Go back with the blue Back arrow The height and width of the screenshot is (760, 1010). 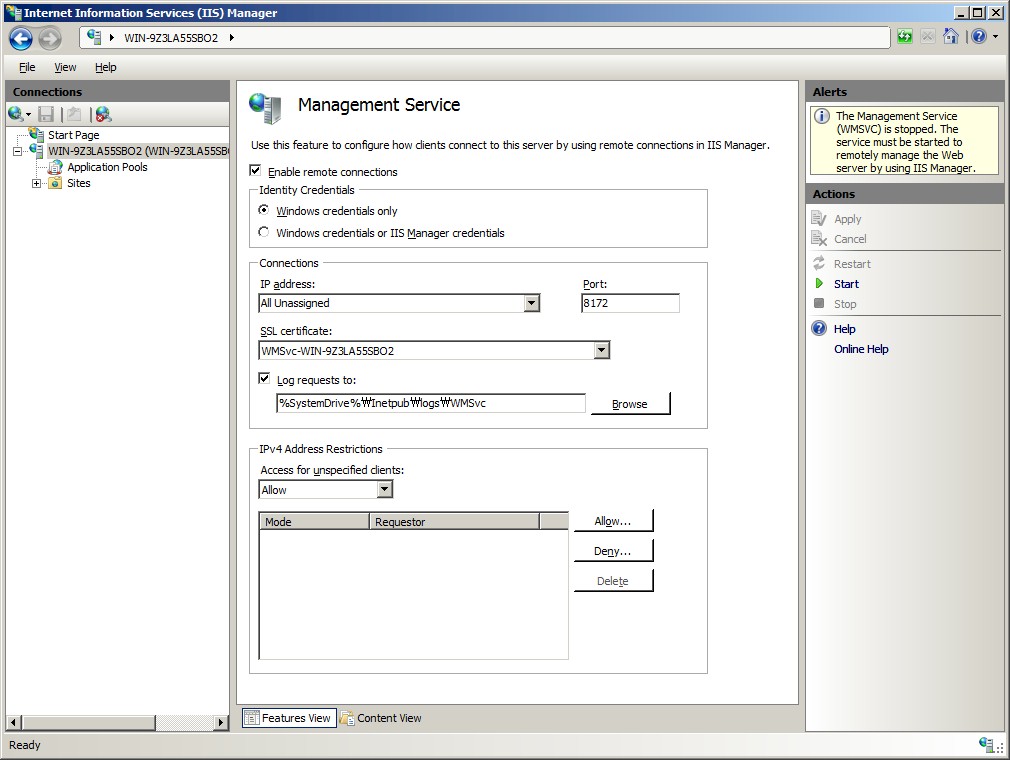pos(21,39)
